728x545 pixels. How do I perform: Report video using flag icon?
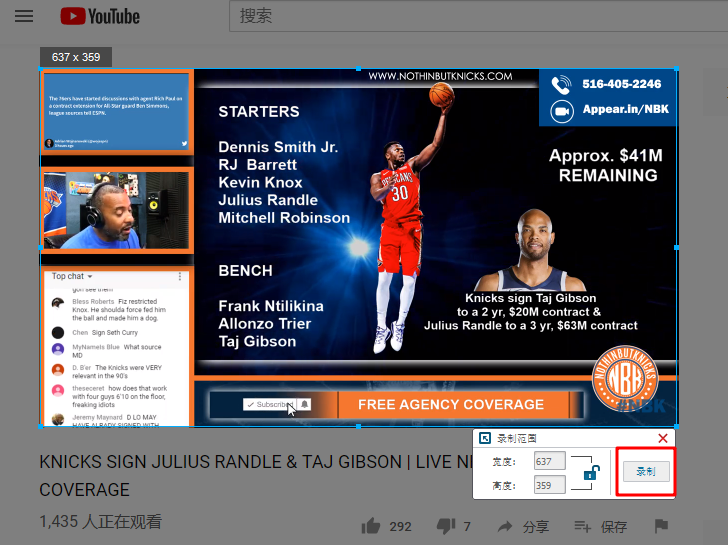click(661, 526)
